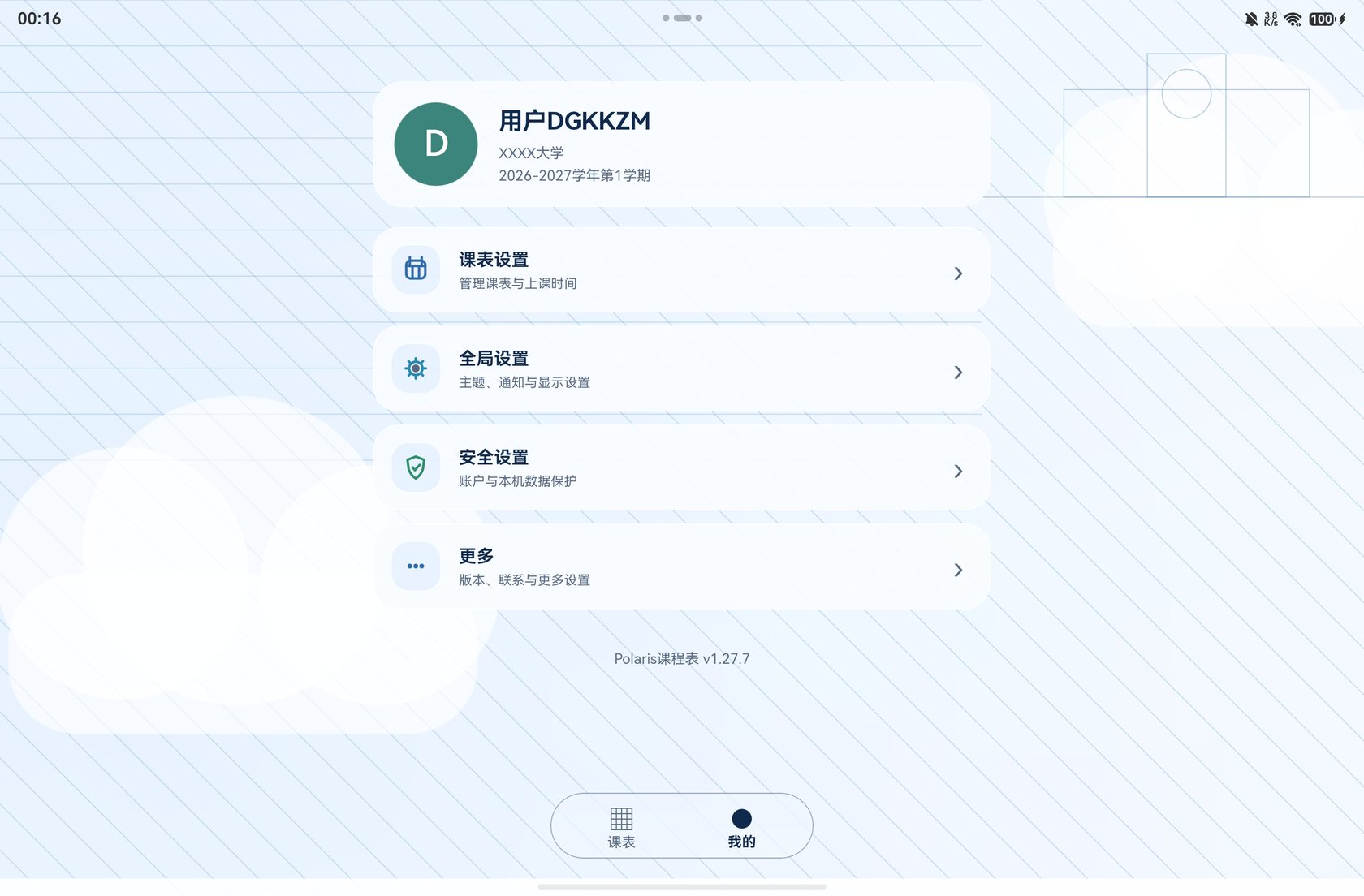The width and height of the screenshot is (1364, 896).
Task: Tap the 00:16 clock in status bar
Action: click(39, 19)
